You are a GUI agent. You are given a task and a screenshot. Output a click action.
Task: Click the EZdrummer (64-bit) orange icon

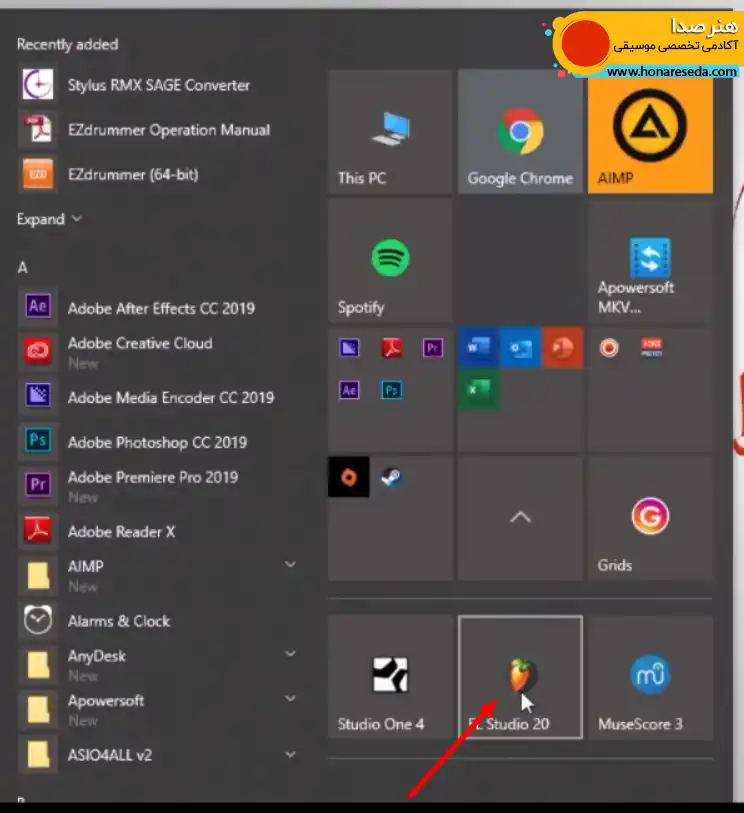point(38,174)
